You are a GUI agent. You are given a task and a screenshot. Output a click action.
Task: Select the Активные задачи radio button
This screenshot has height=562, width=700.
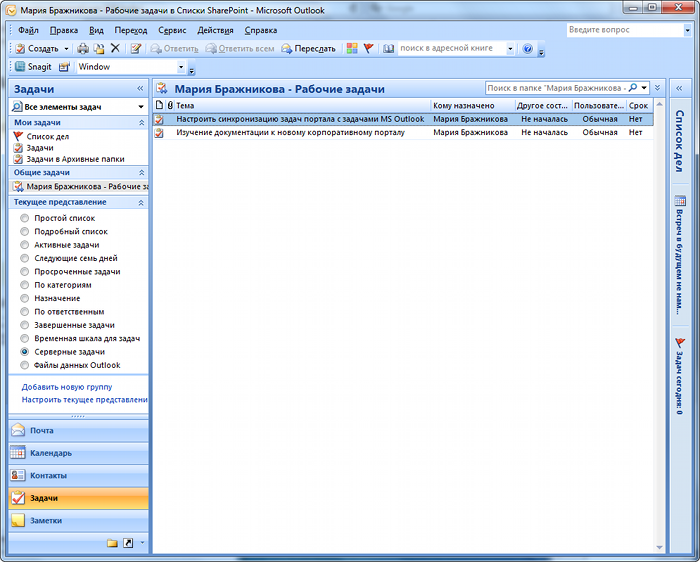[25, 245]
